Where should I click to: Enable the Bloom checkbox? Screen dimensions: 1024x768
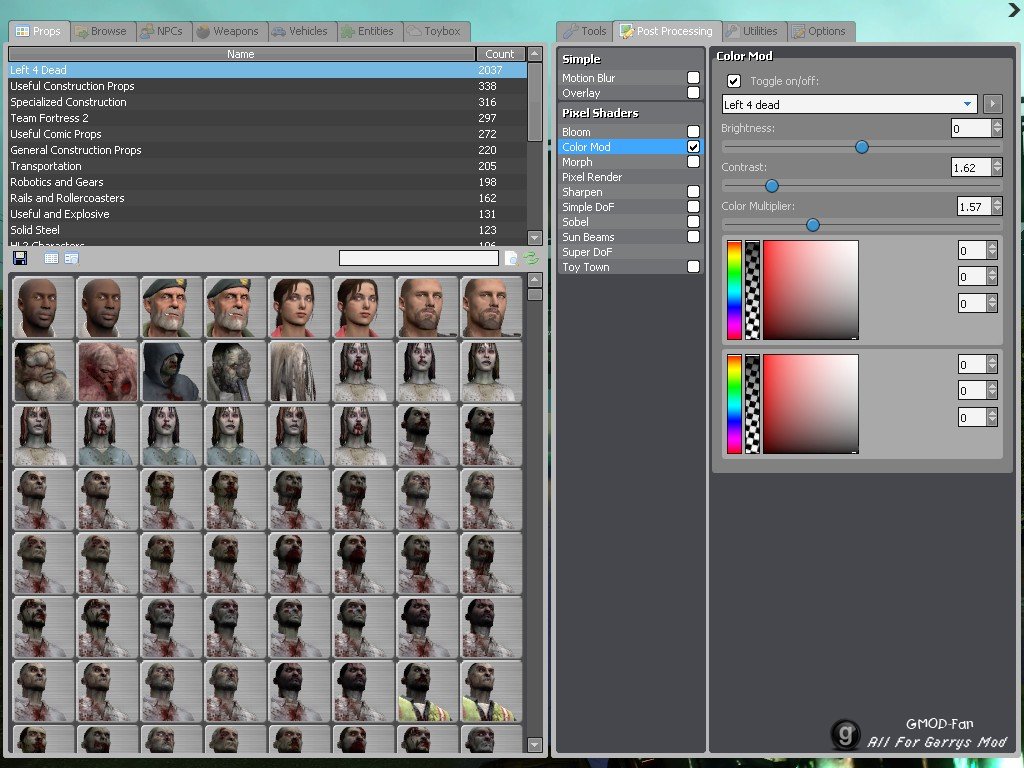[x=694, y=132]
